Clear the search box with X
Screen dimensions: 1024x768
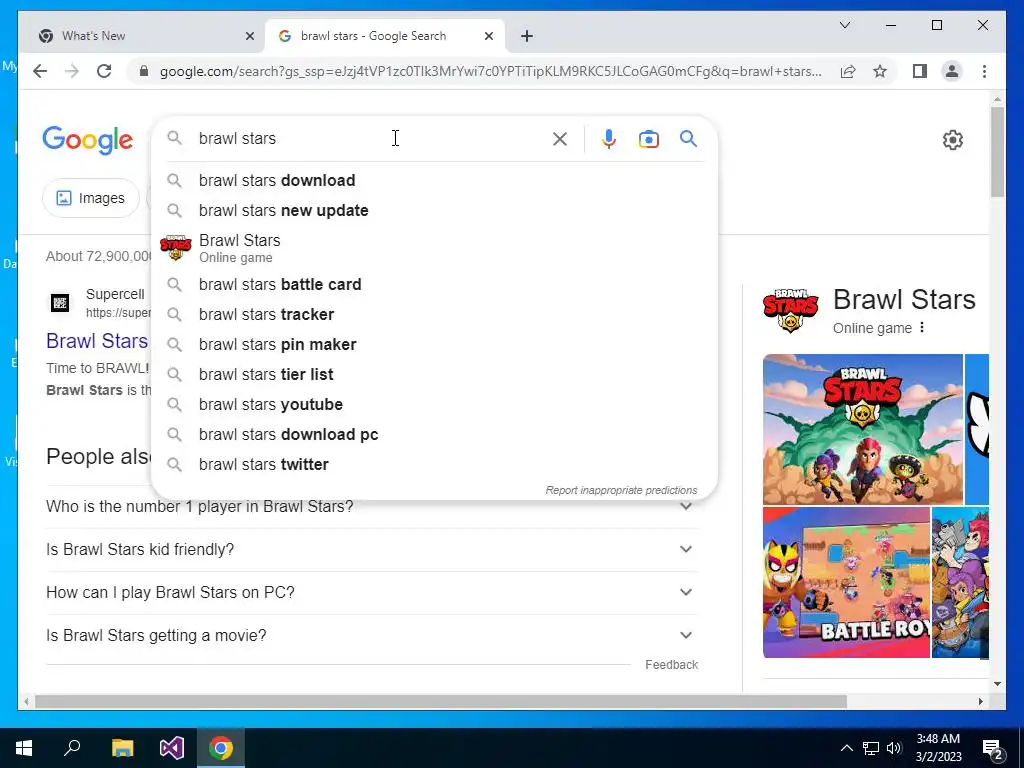tap(560, 138)
